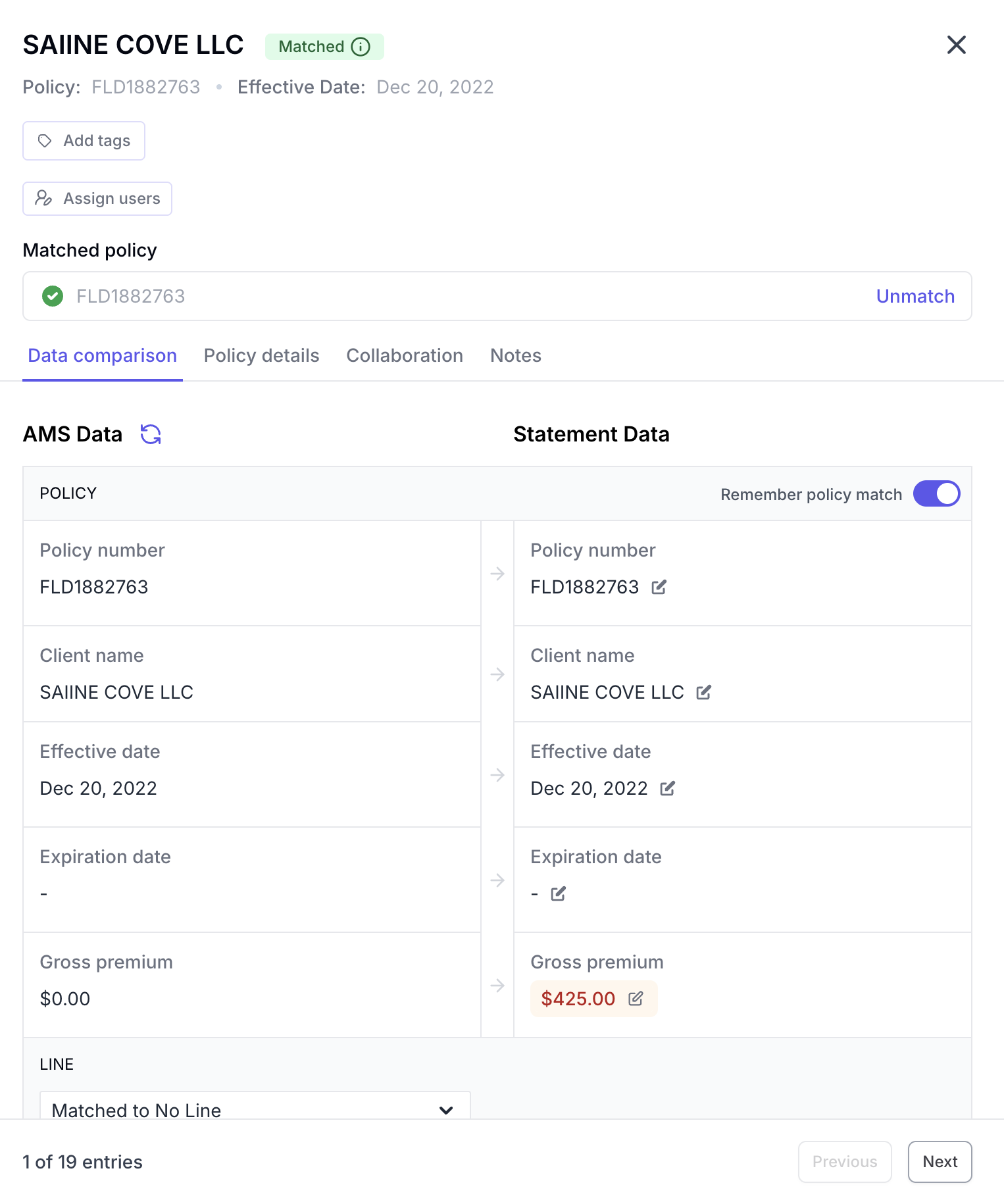Switch to the Data comparison tab
This screenshot has height=1204, width=1004.
pyautogui.click(x=103, y=355)
